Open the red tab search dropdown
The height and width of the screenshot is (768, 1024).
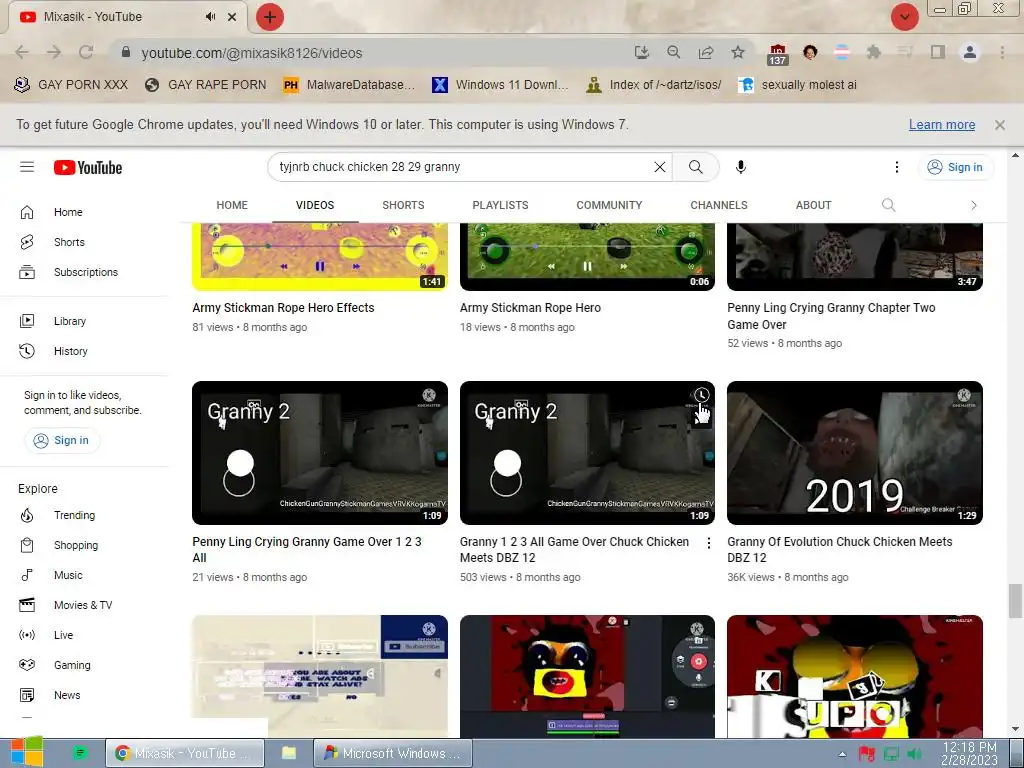[x=904, y=17]
